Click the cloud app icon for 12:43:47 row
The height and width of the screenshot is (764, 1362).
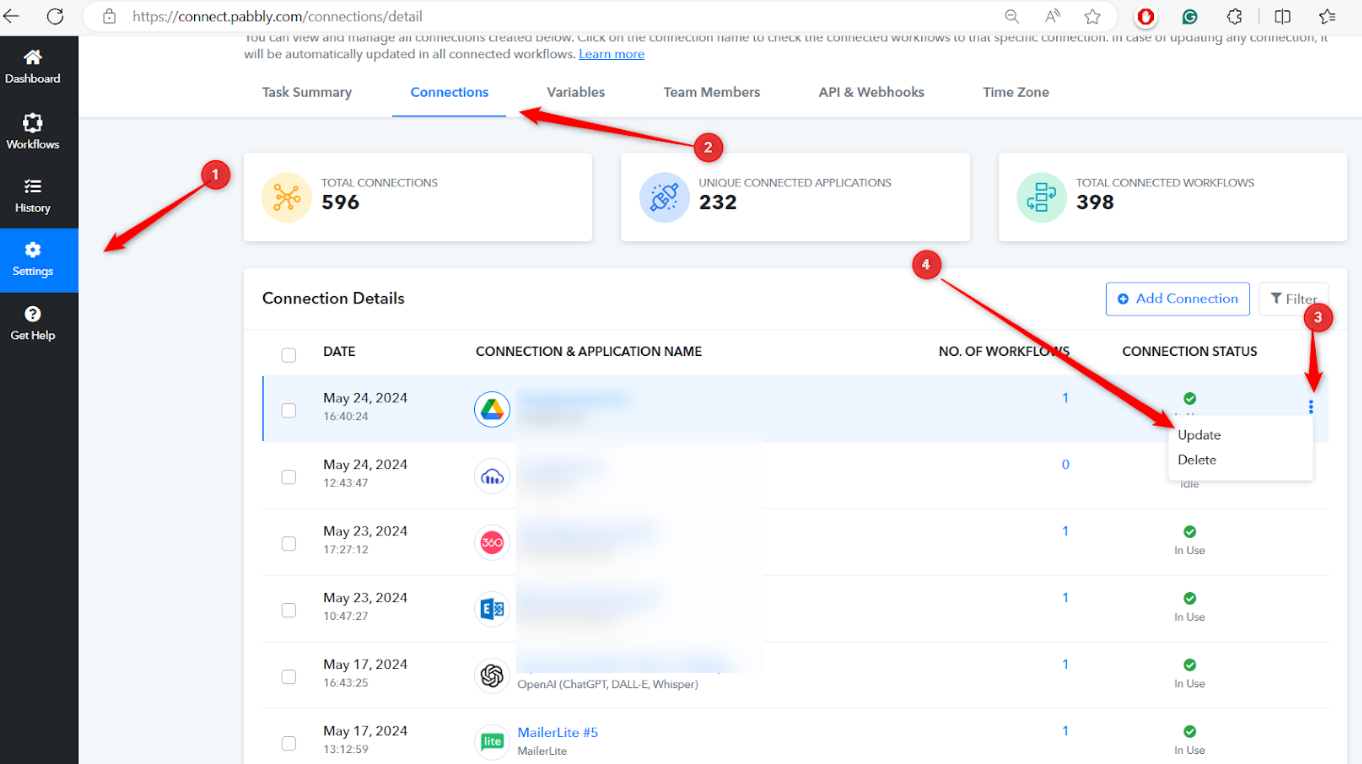click(x=492, y=476)
